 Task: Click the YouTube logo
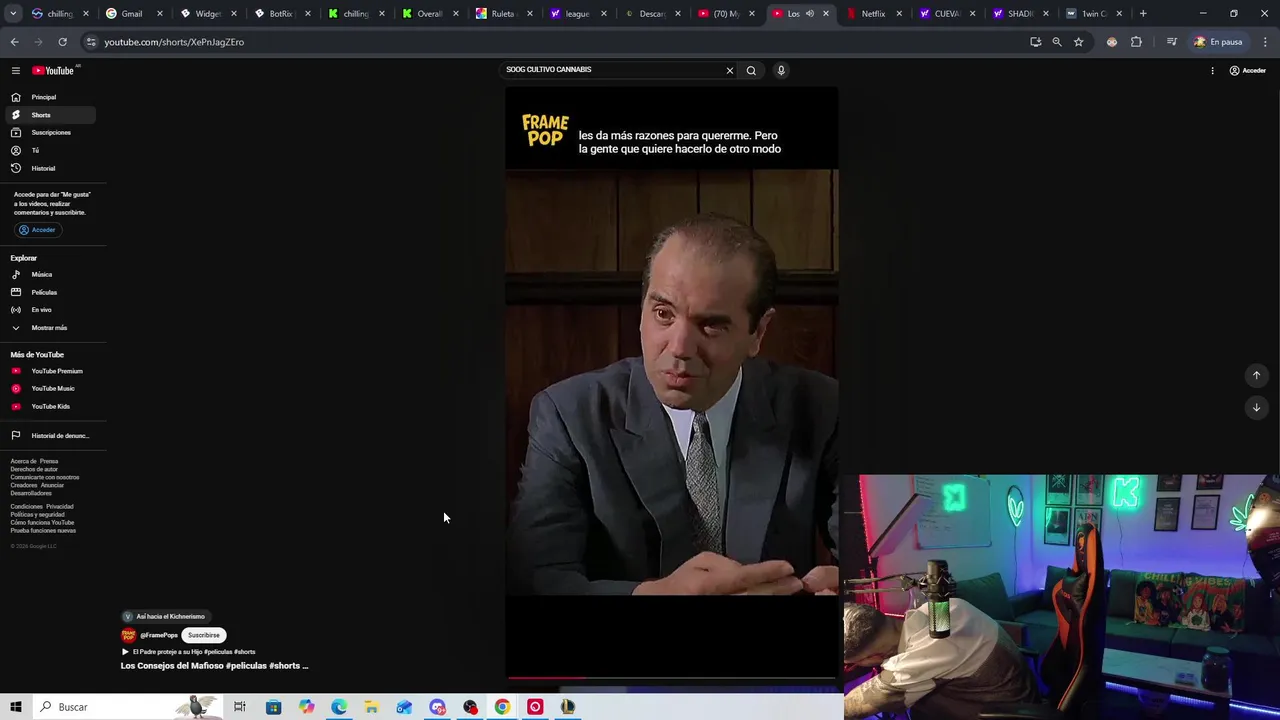coord(53,70)
